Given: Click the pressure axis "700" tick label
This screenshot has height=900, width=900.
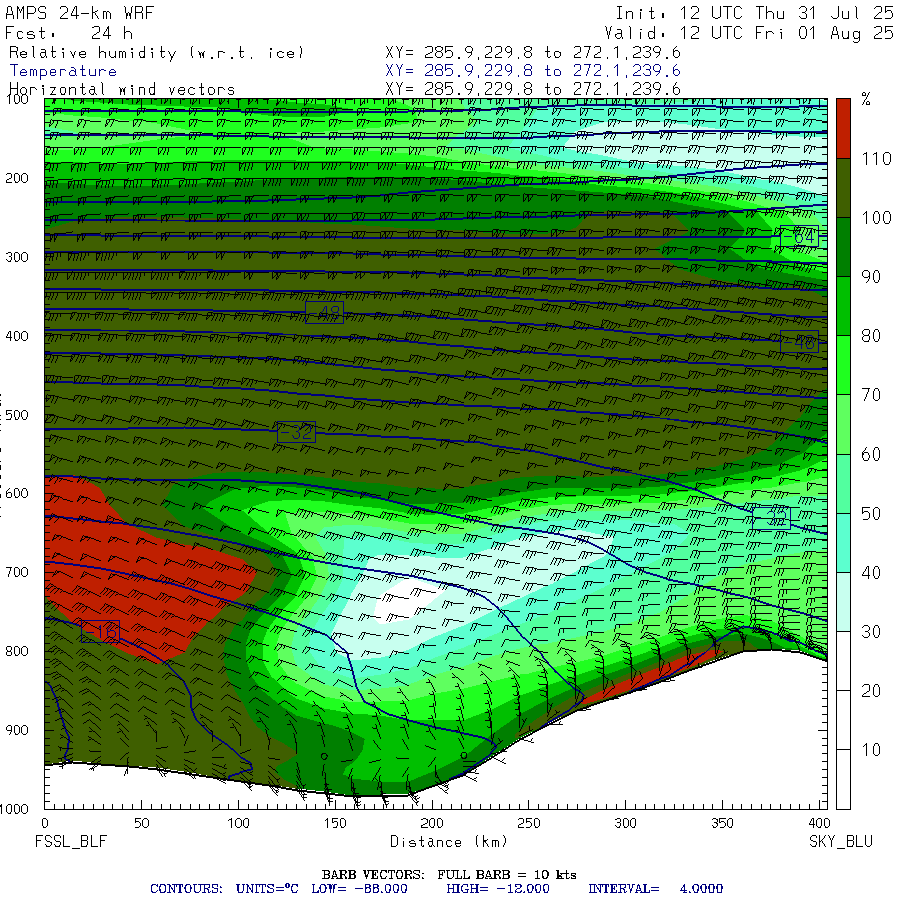Looking at the screenshot, I should [x=17, y=572].
